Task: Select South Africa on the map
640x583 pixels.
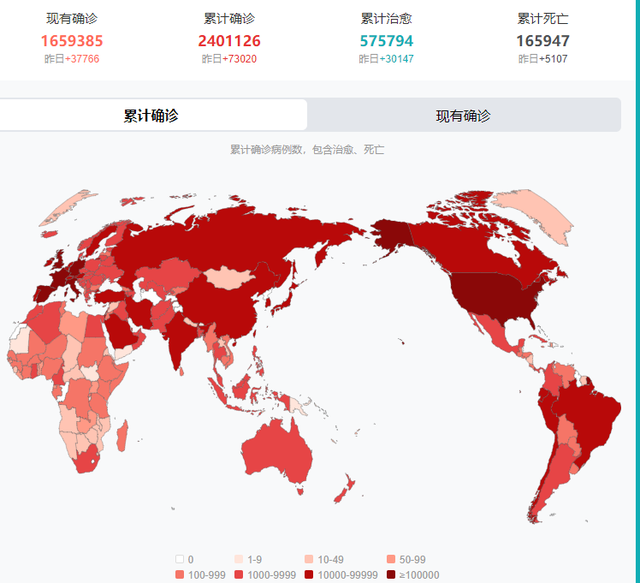Action: pos(87,461)
